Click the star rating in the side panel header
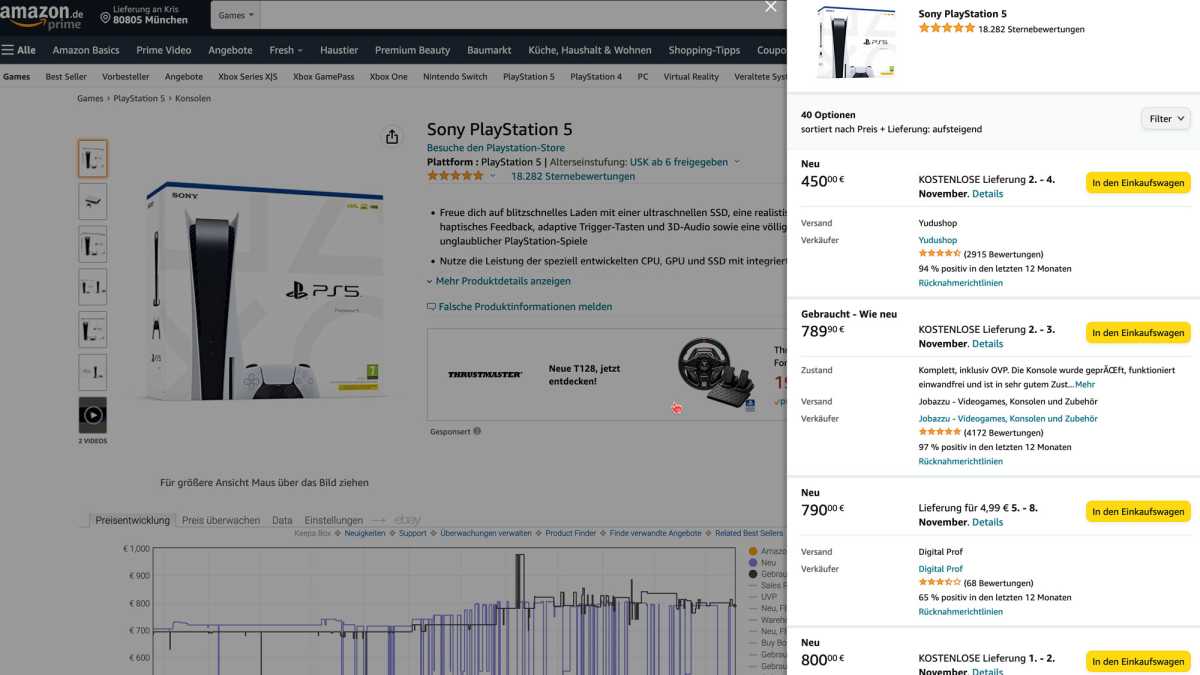 tap(946, 29)
